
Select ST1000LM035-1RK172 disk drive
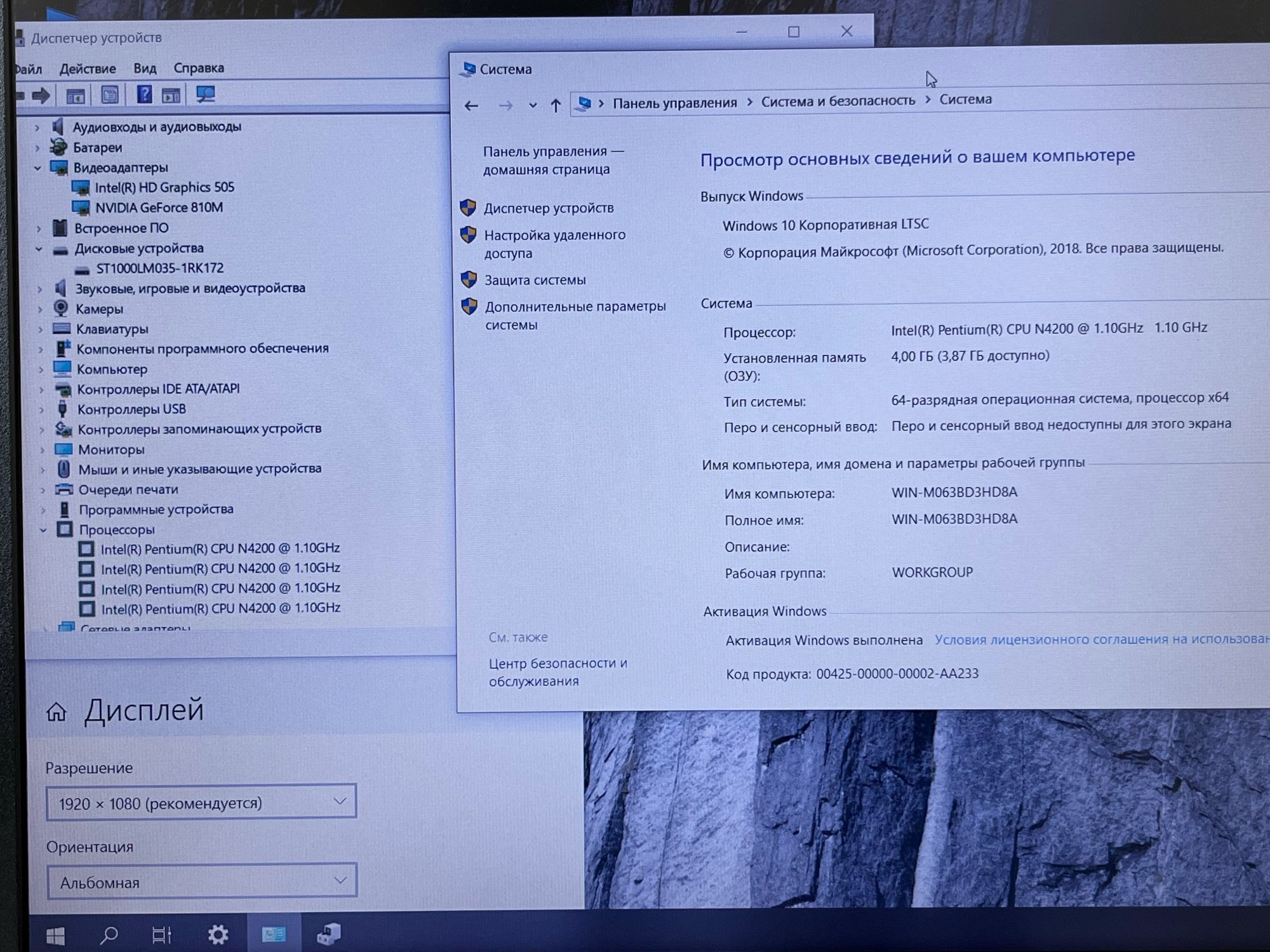pos(160,268)
